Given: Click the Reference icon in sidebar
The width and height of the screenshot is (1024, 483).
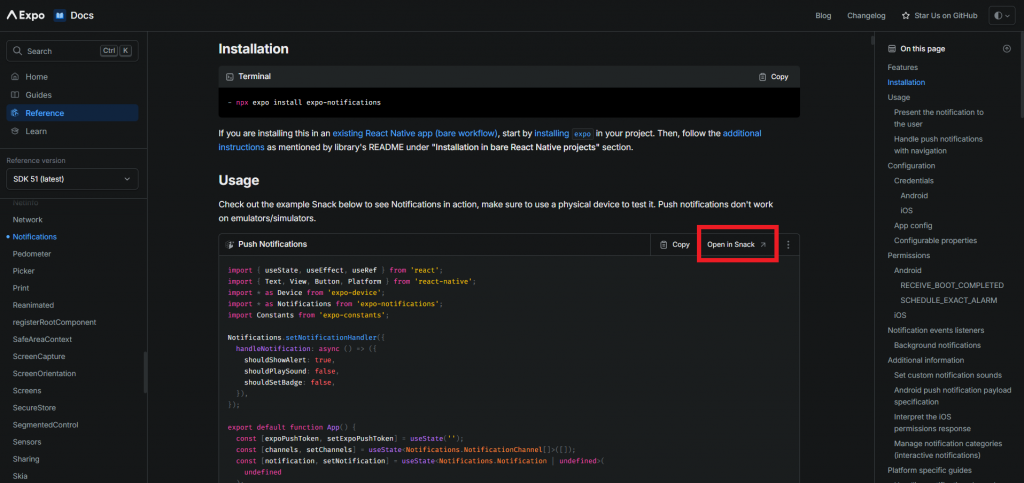Looking at the screenshot, I should (x=15, y=113).
